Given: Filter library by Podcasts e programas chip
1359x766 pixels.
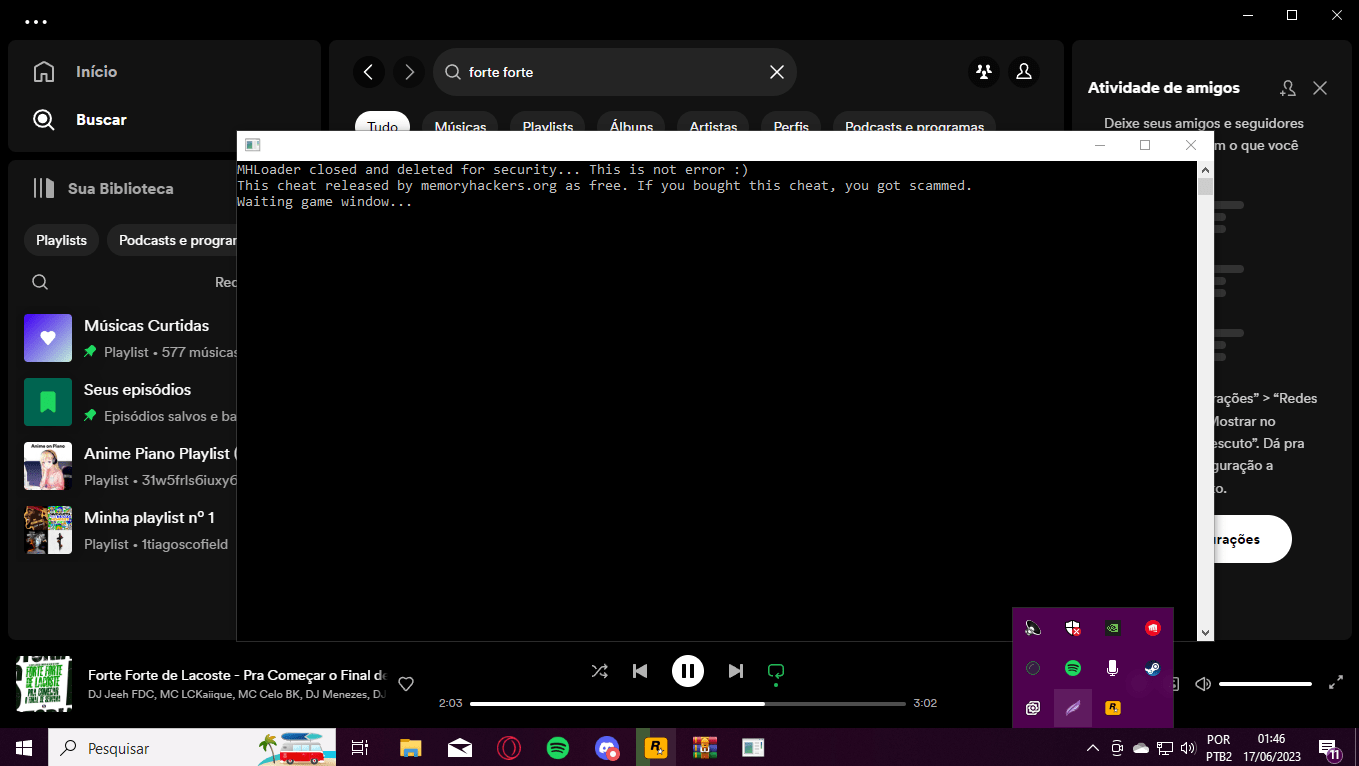Looking at the screenshot, I should pos(172,240).
